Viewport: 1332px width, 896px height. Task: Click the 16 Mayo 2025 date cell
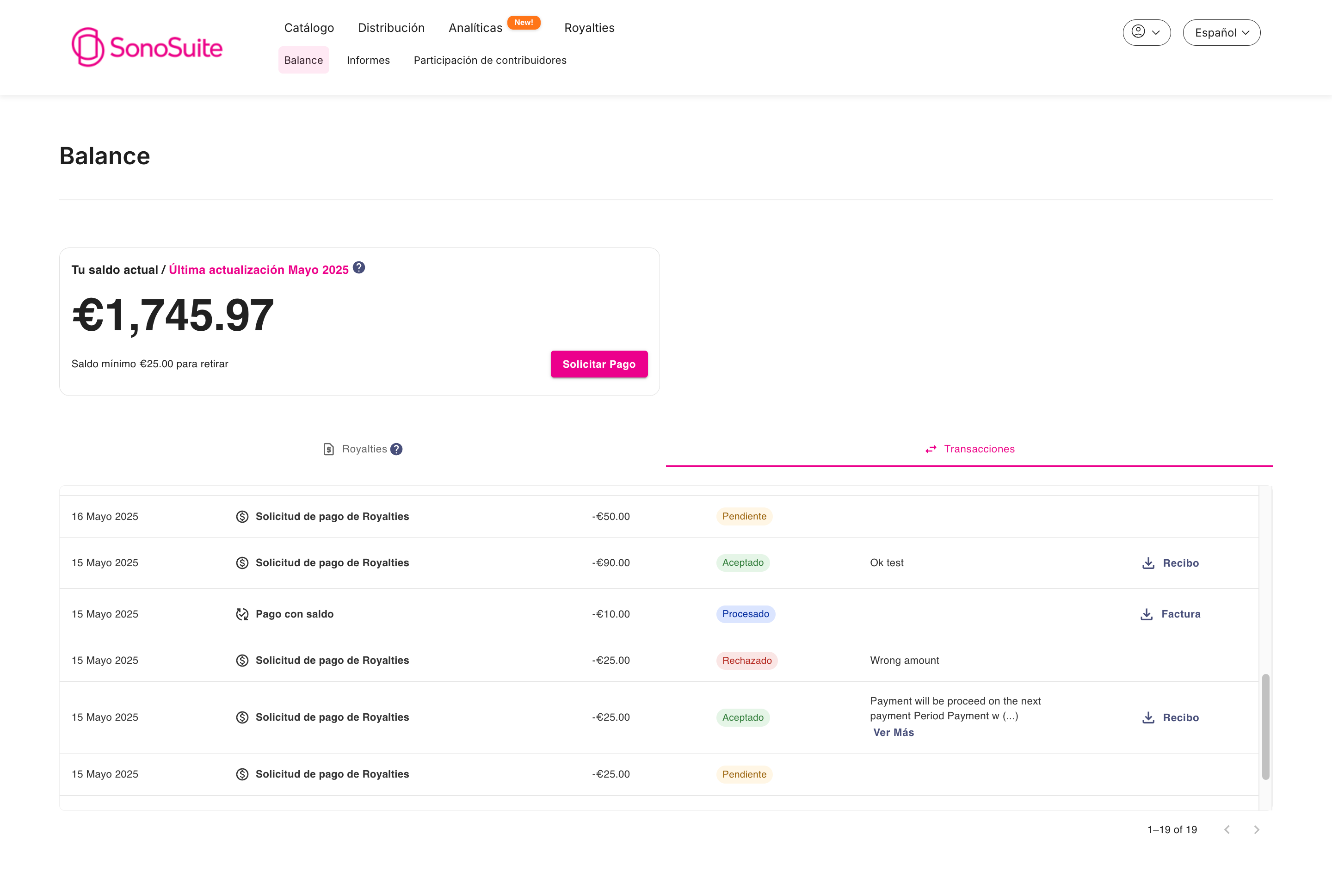105,517
